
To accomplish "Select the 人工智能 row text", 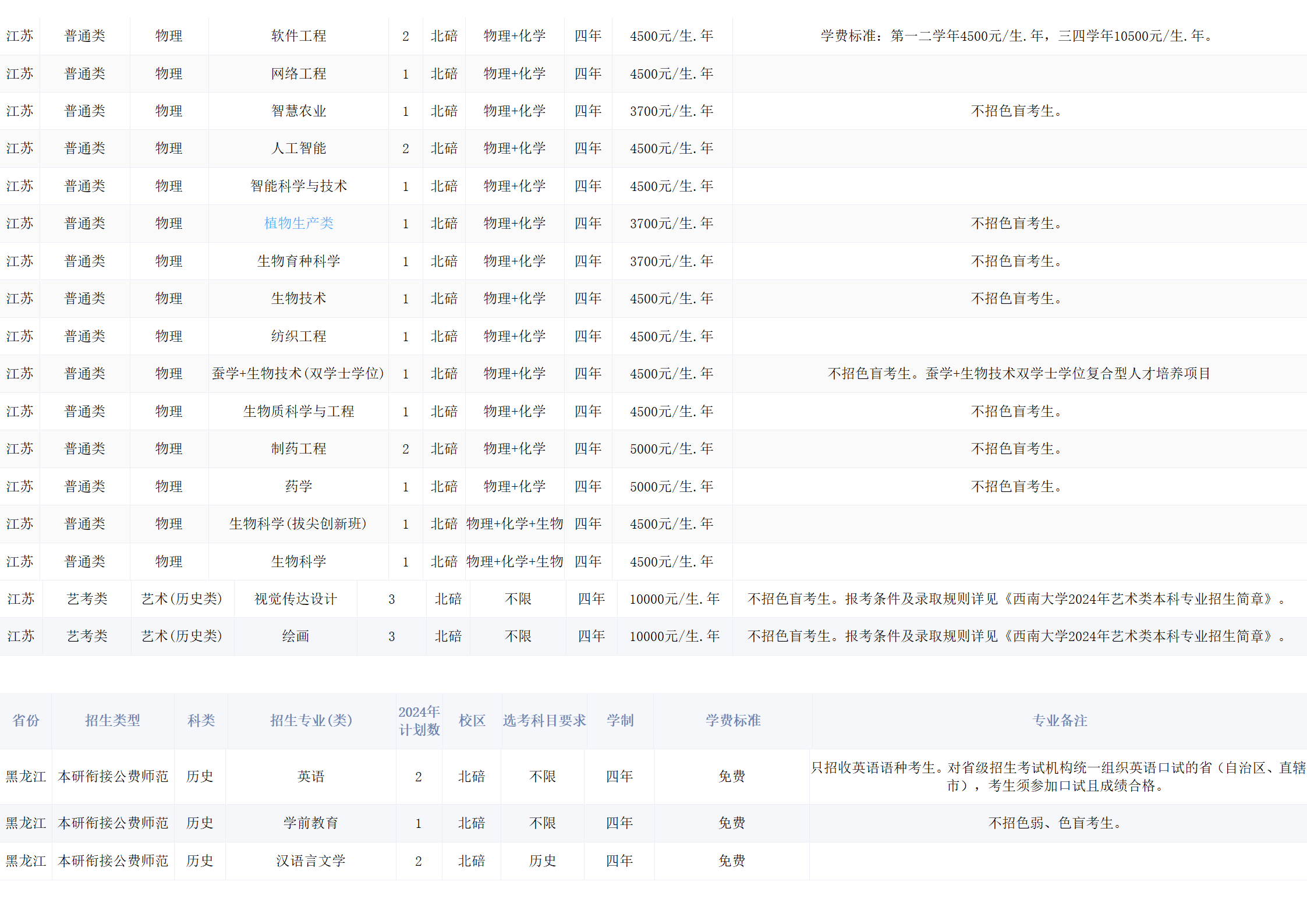I will tap(298, 148).
